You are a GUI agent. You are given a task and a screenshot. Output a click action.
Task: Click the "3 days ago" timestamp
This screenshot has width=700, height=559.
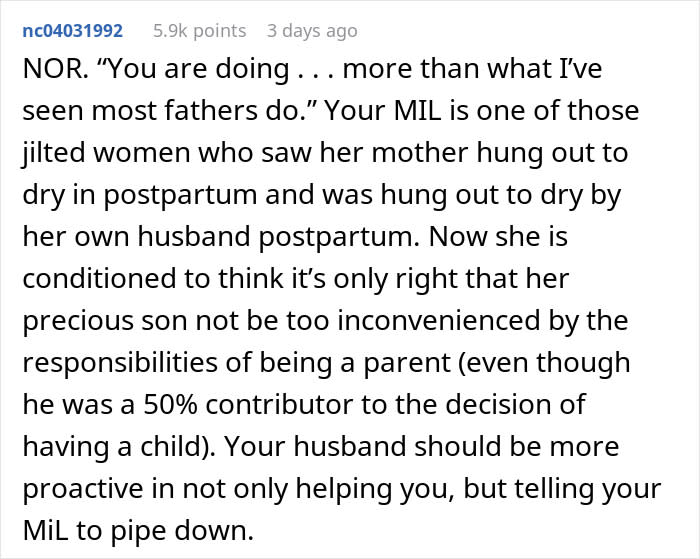(310, 31)
